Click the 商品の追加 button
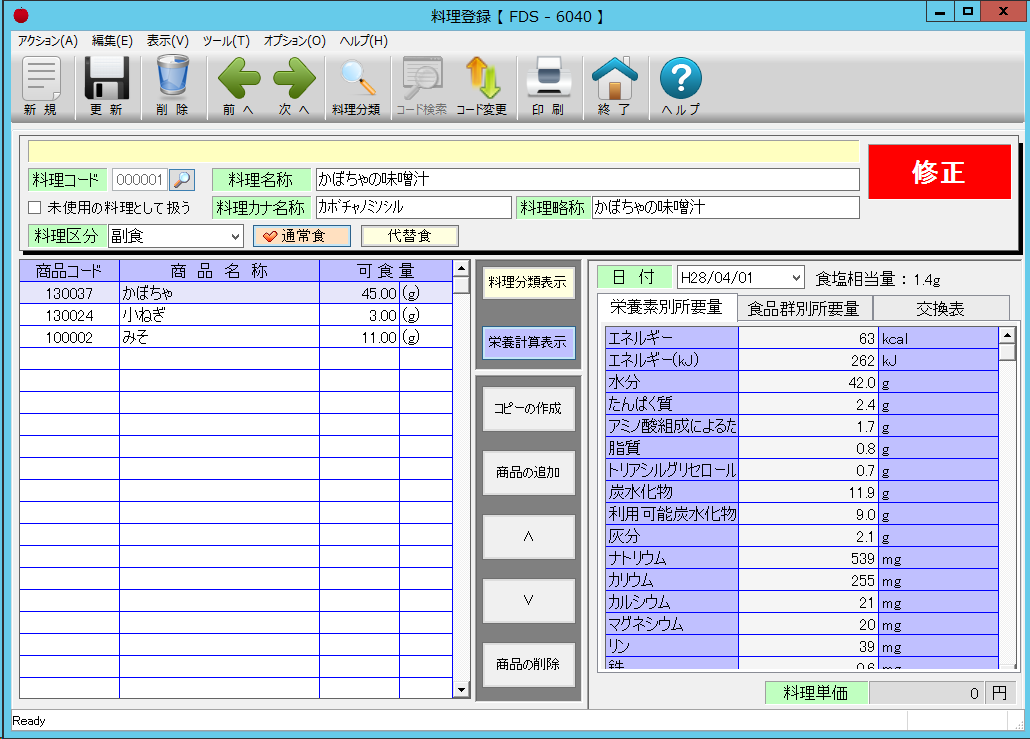 [x=528, y=472]
